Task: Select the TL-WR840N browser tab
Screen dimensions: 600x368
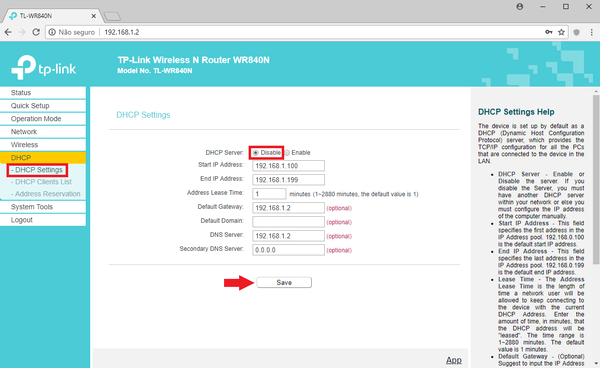Action: (52, 16)
